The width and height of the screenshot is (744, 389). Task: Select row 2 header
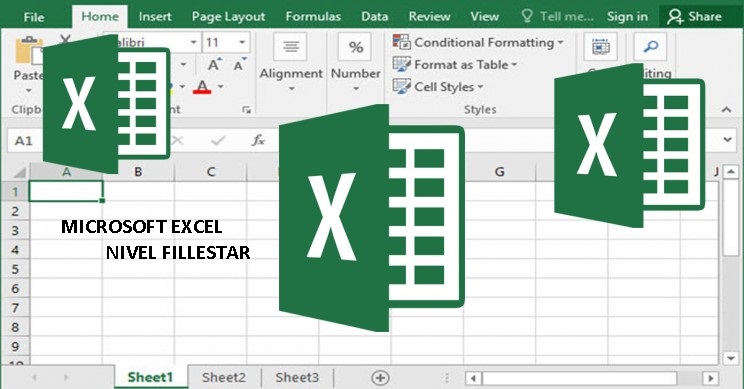click(15, 211)
